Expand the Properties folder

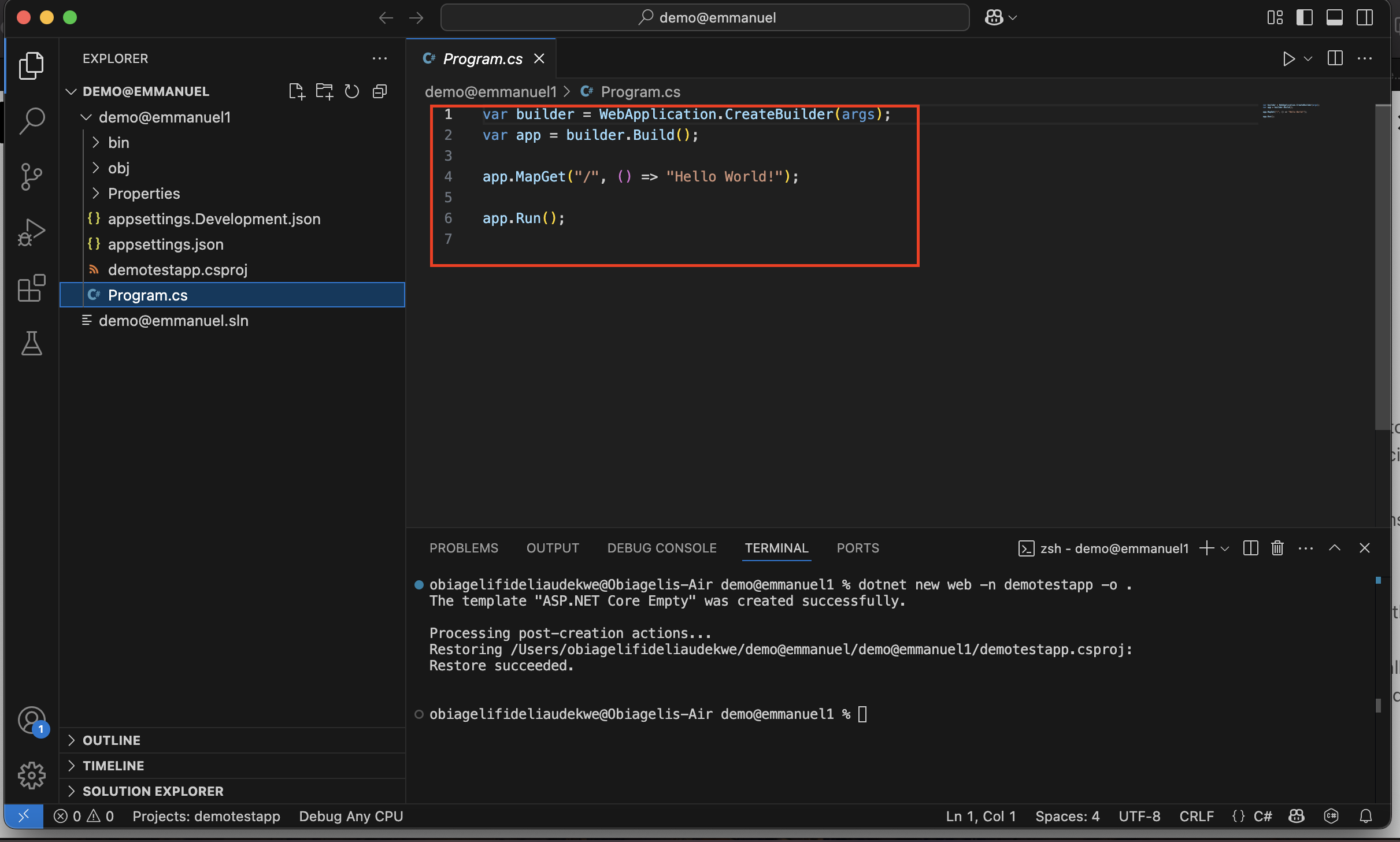tap(95, 193)
